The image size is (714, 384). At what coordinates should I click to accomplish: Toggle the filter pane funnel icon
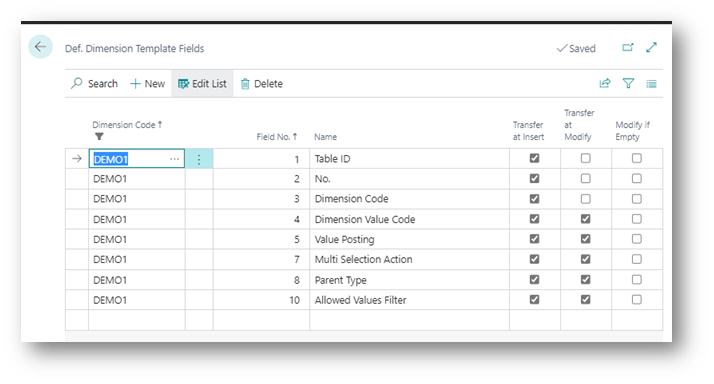(x=628, y=83)
